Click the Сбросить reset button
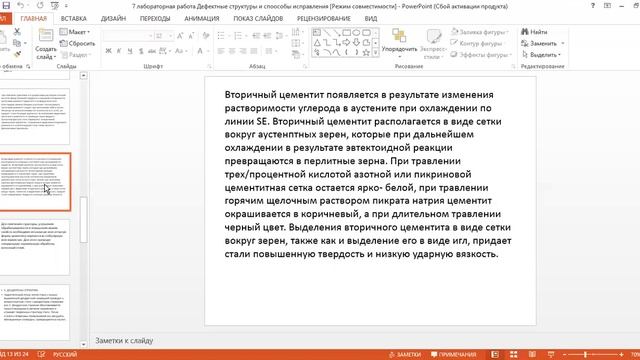Viewport: 640px width, 360px height. coord(78,43)
